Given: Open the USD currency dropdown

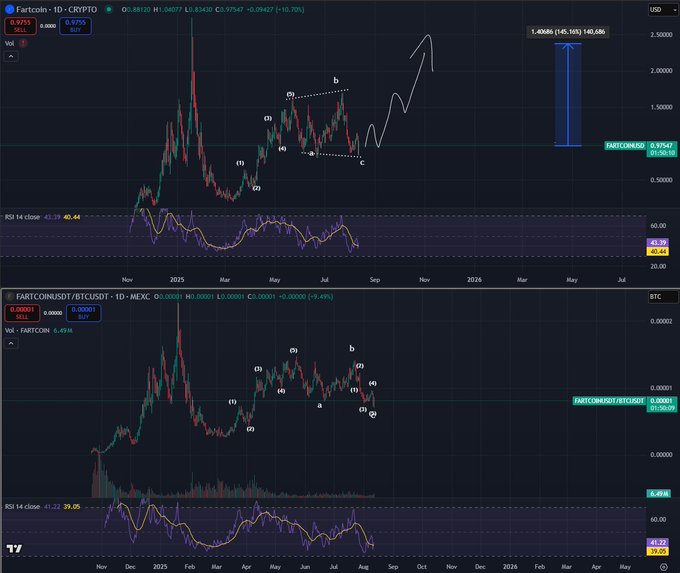Looking at the screenshot, I should pos(662,10).
